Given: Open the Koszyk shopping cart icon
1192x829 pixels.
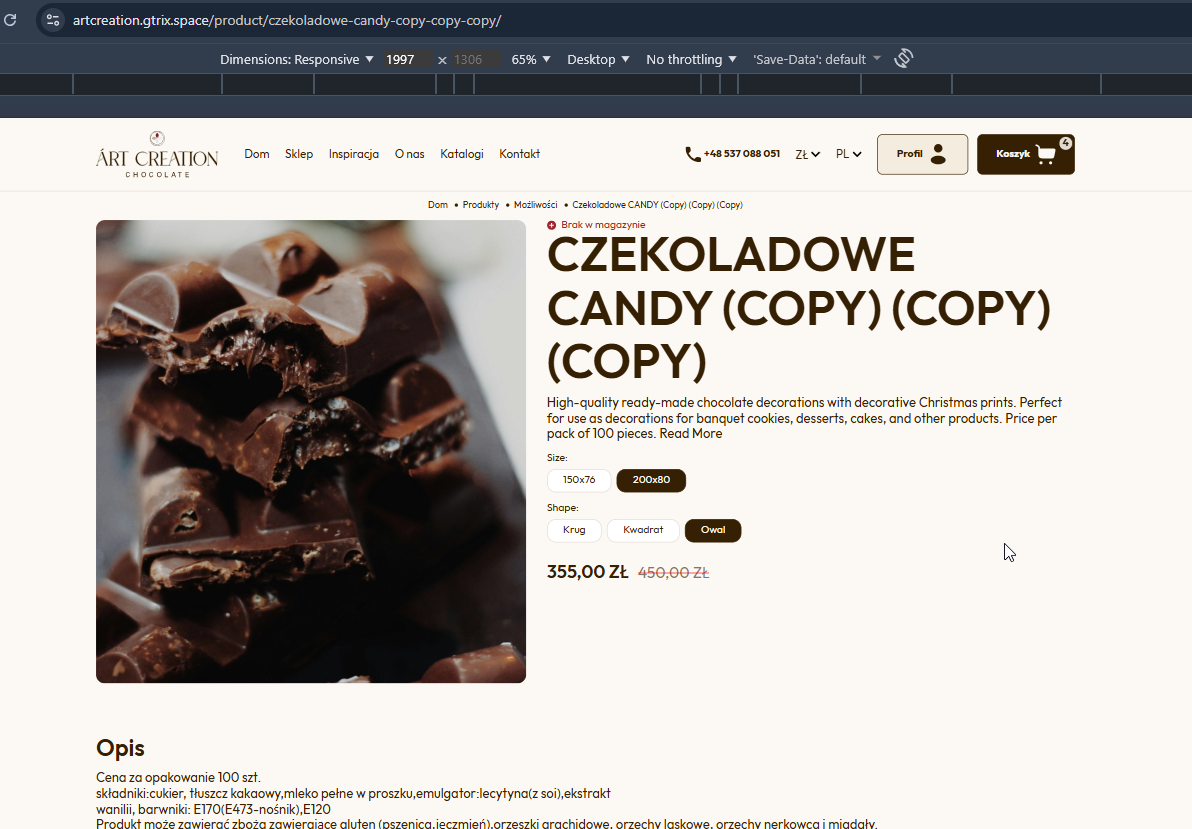Looking at the screenshot, I should click(x=1046, y=154).
